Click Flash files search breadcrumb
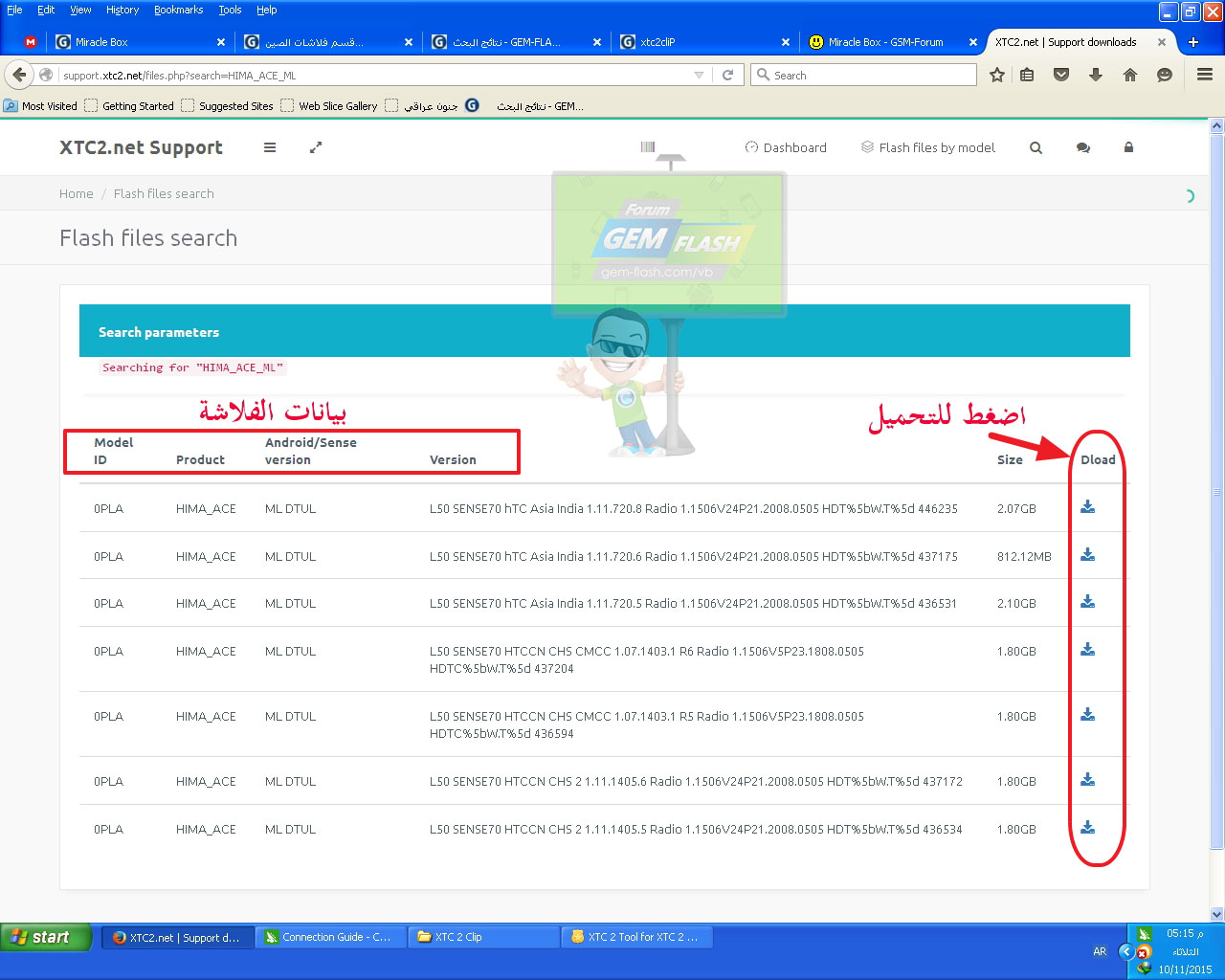1225x980 pixels. click(164, 193)
